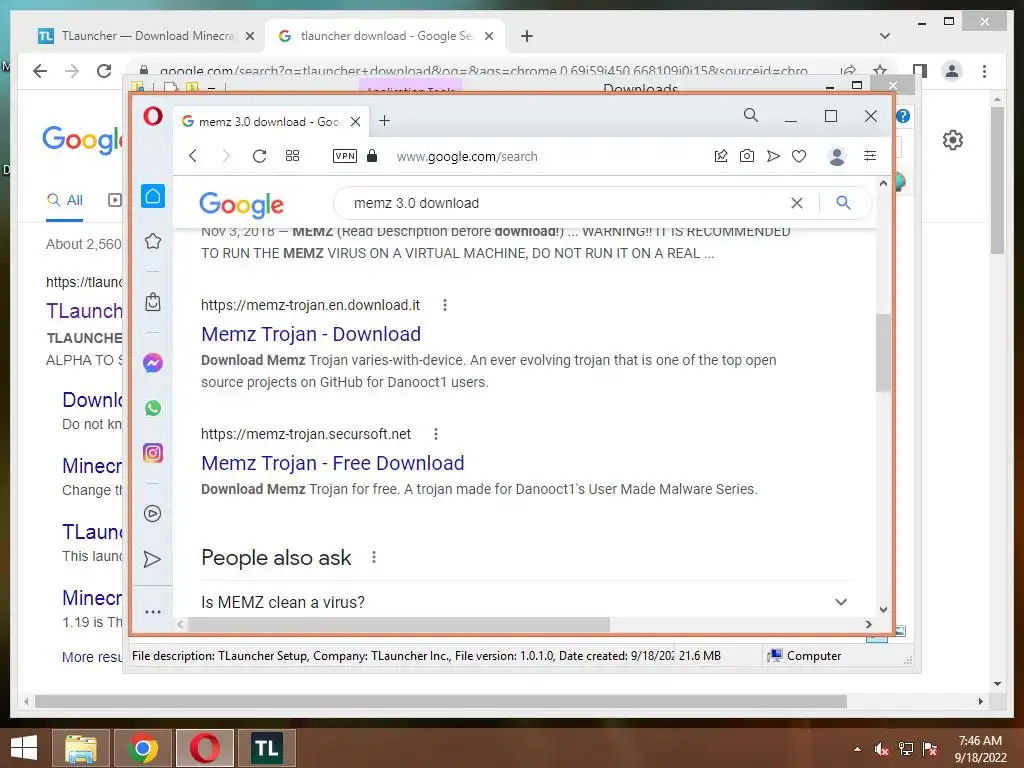1024x768 pixels.
Task: Open Chrome from taskbar
Action: pos(143,748)
